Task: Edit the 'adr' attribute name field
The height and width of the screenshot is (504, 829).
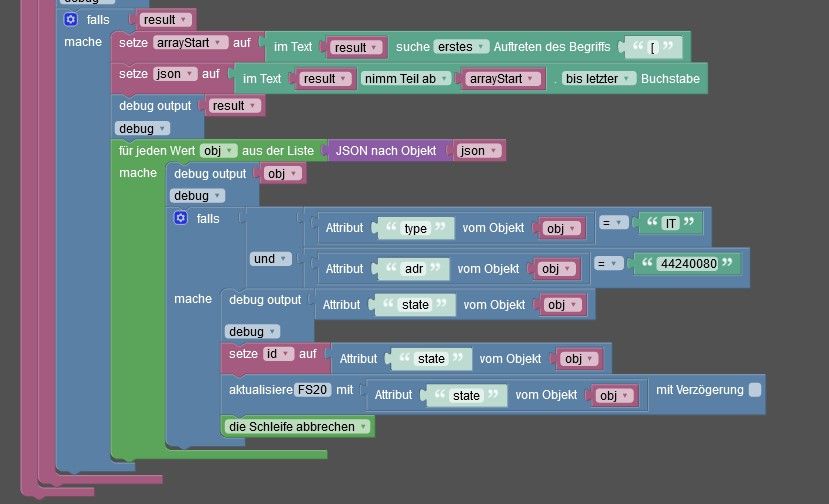Action: pyautogui.click(x=413, y=269)
